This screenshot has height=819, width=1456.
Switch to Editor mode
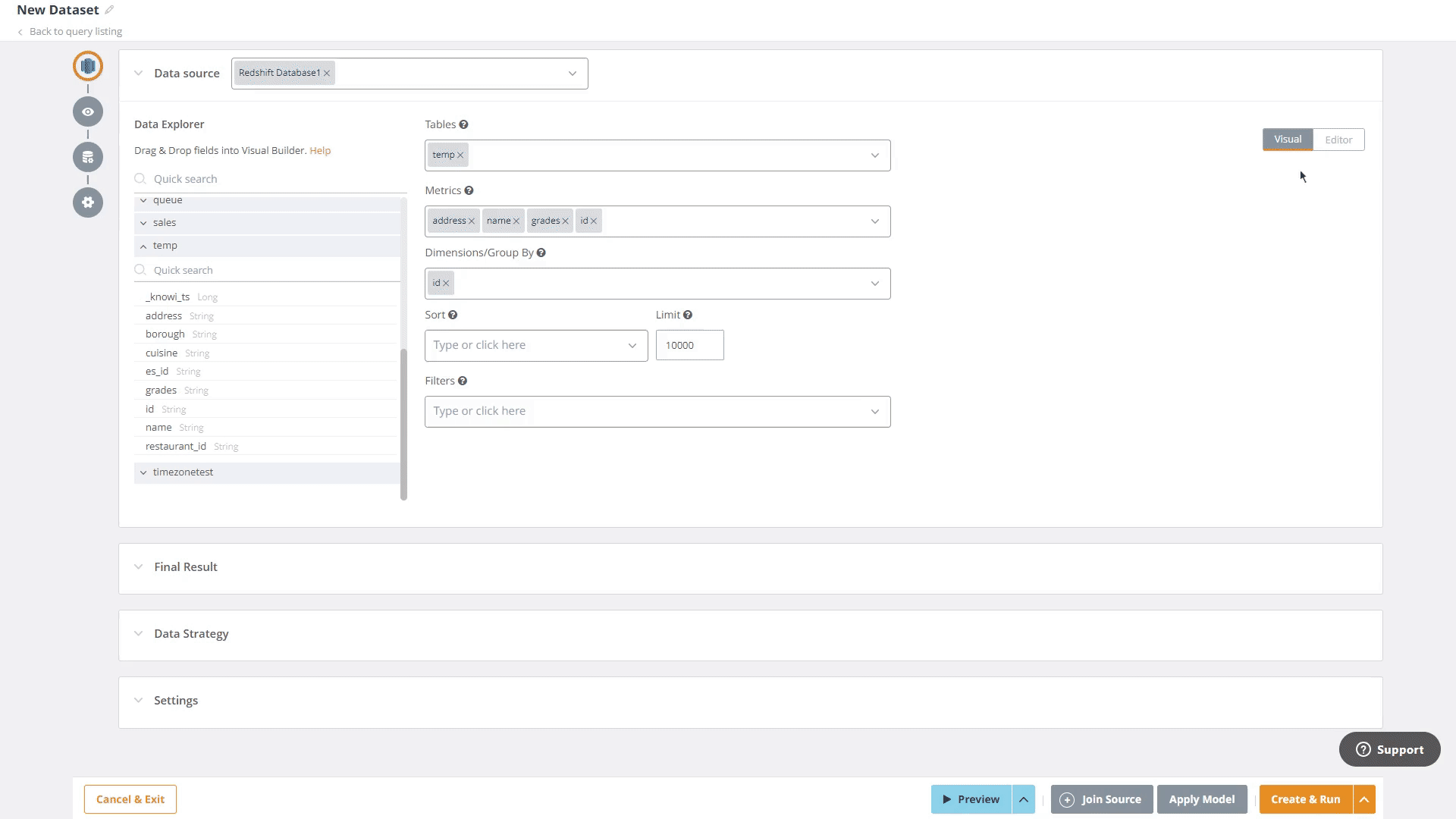[x=1338, y=140]
